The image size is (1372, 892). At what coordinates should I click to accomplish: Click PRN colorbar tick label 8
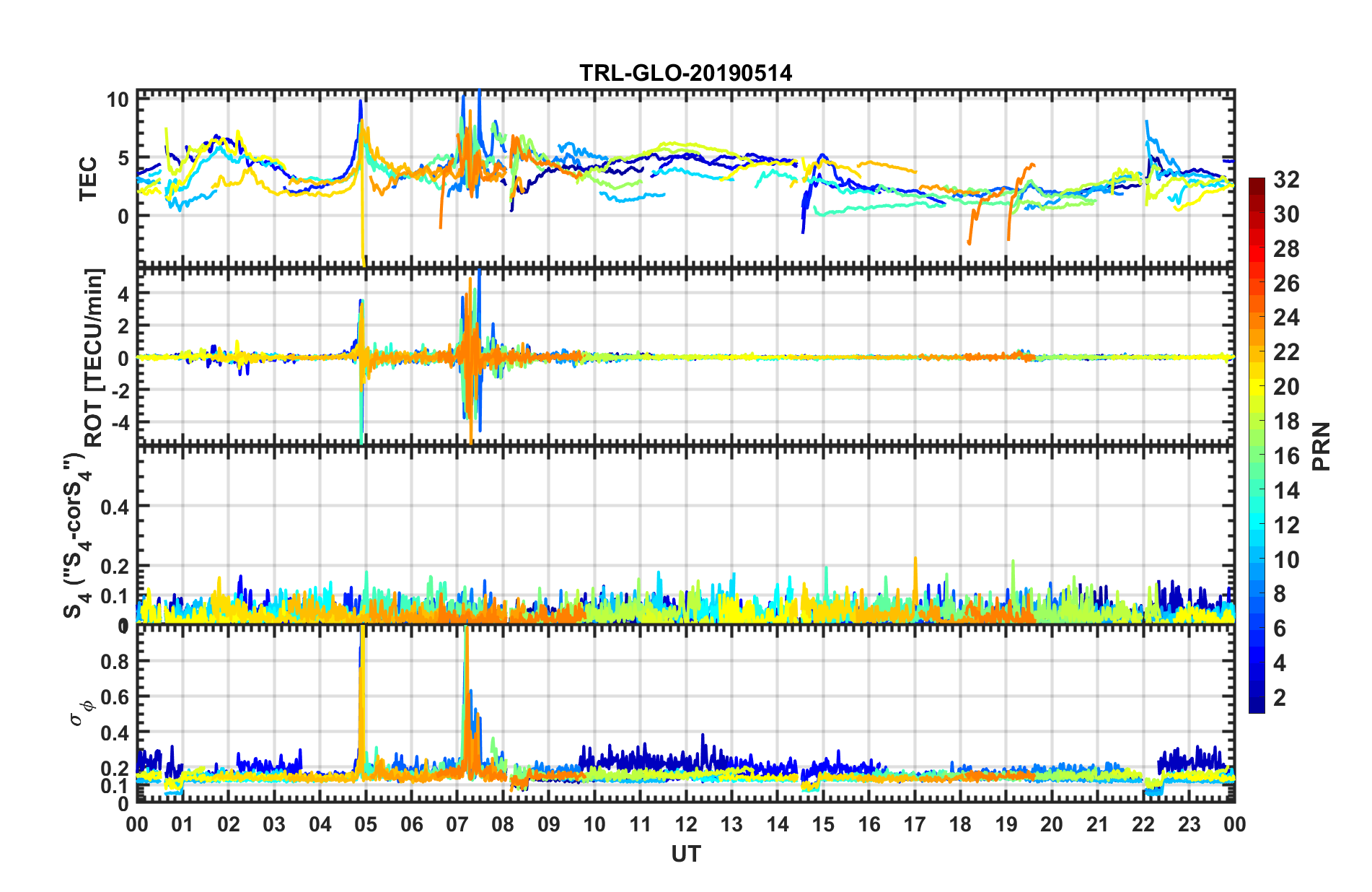coord(1280,594)
